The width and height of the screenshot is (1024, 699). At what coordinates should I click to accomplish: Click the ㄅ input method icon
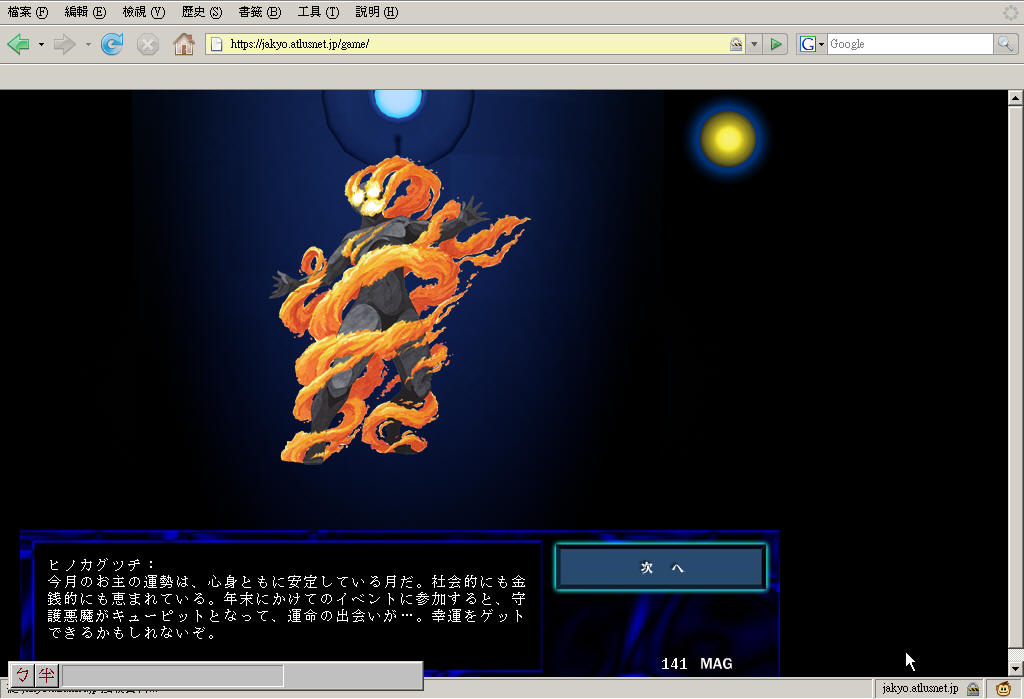pyautogui.click(x=23, y=675)
